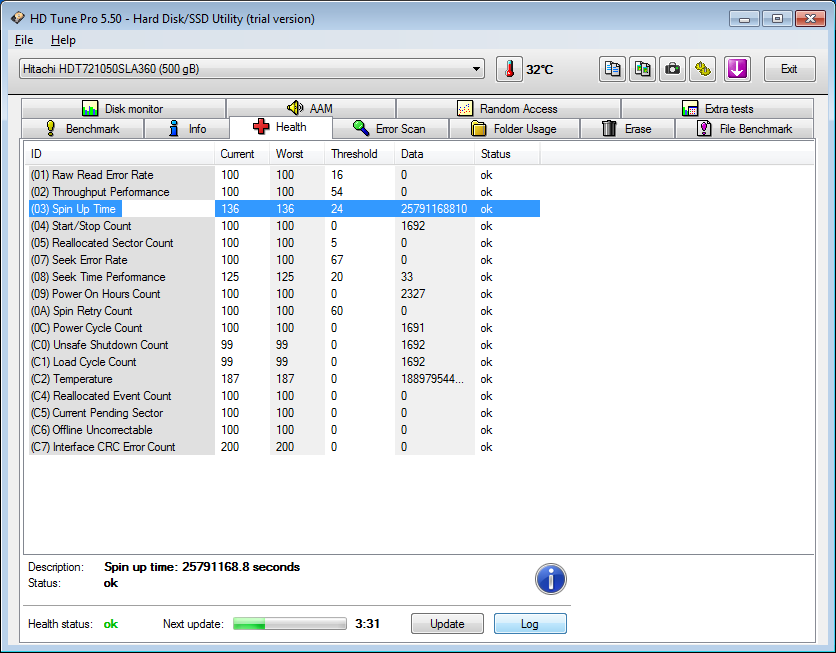Open the Hitachi drive selection dropdown
836x653 pixels.
click(252, 69)
